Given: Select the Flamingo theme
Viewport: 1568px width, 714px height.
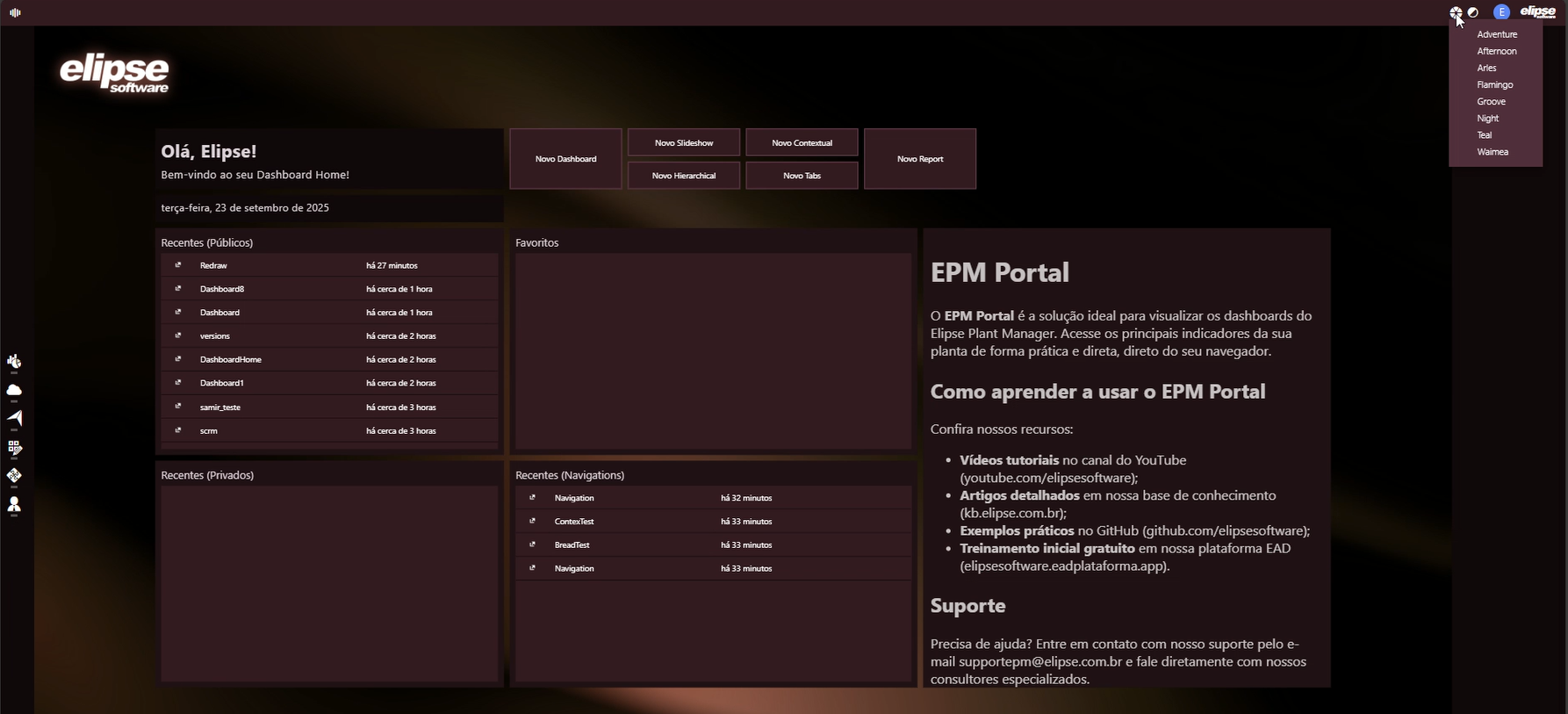Looking at the screenshot, I should coord(1494,84).
